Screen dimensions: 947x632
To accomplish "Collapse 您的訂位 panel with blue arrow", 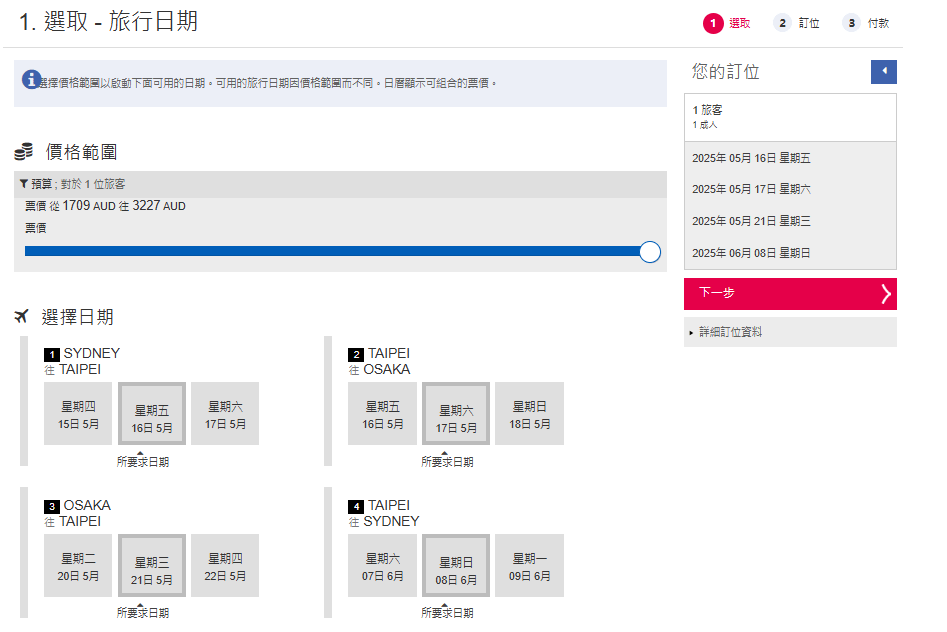I will tap(883, 72).
